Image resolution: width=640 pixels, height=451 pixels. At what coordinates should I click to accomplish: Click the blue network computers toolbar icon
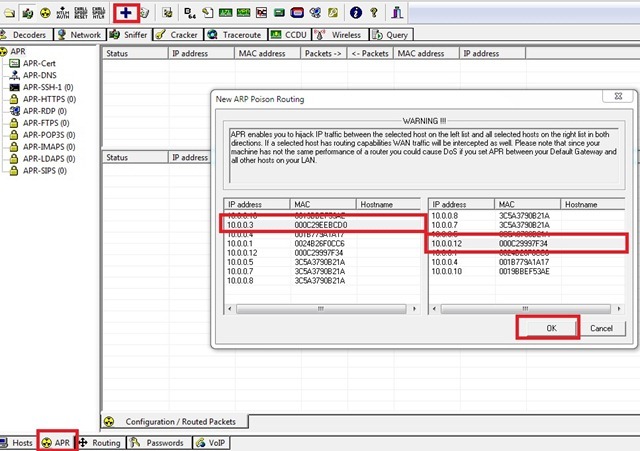coord(315,13)
